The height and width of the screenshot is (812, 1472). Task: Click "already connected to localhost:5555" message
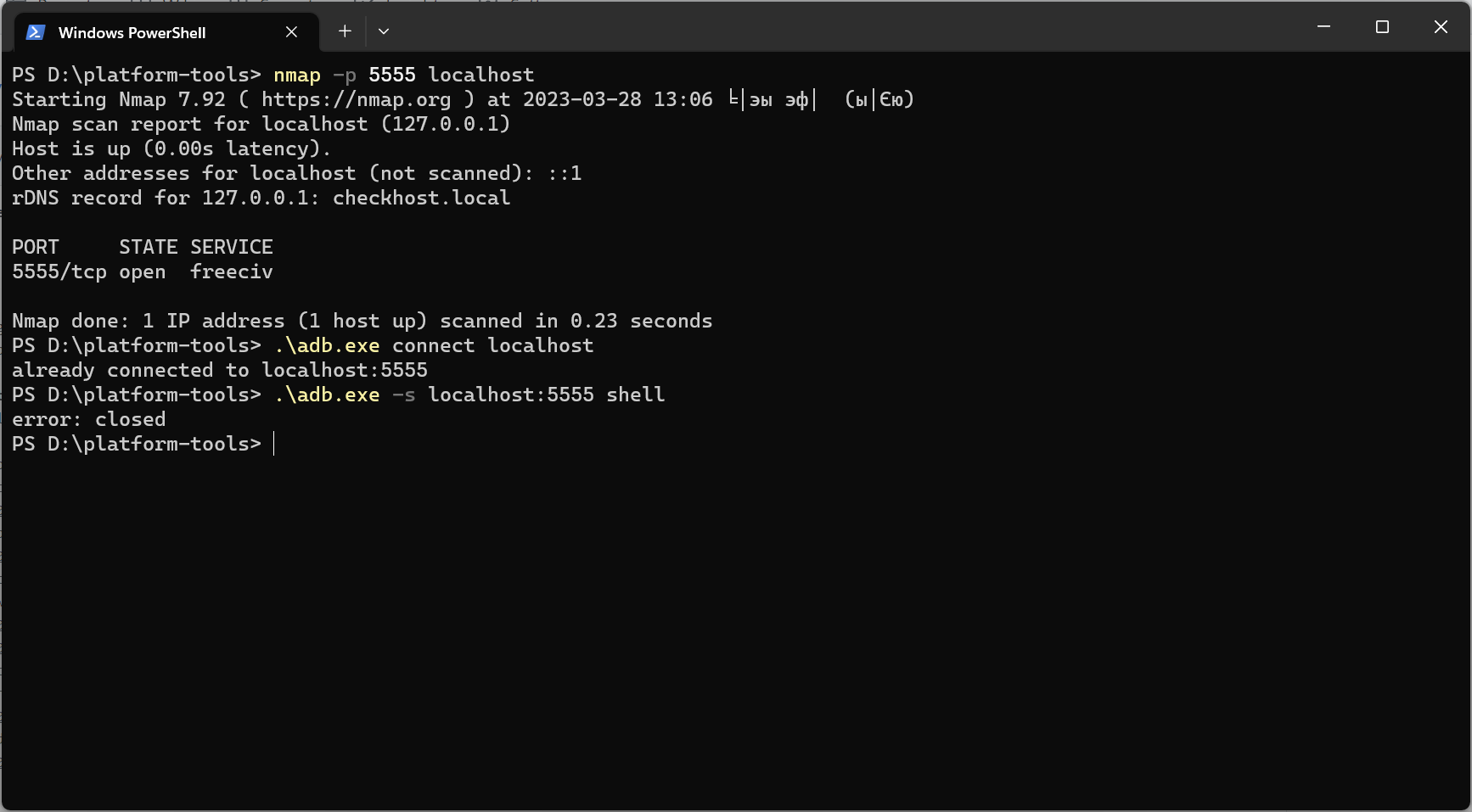[x=219, y=370]
